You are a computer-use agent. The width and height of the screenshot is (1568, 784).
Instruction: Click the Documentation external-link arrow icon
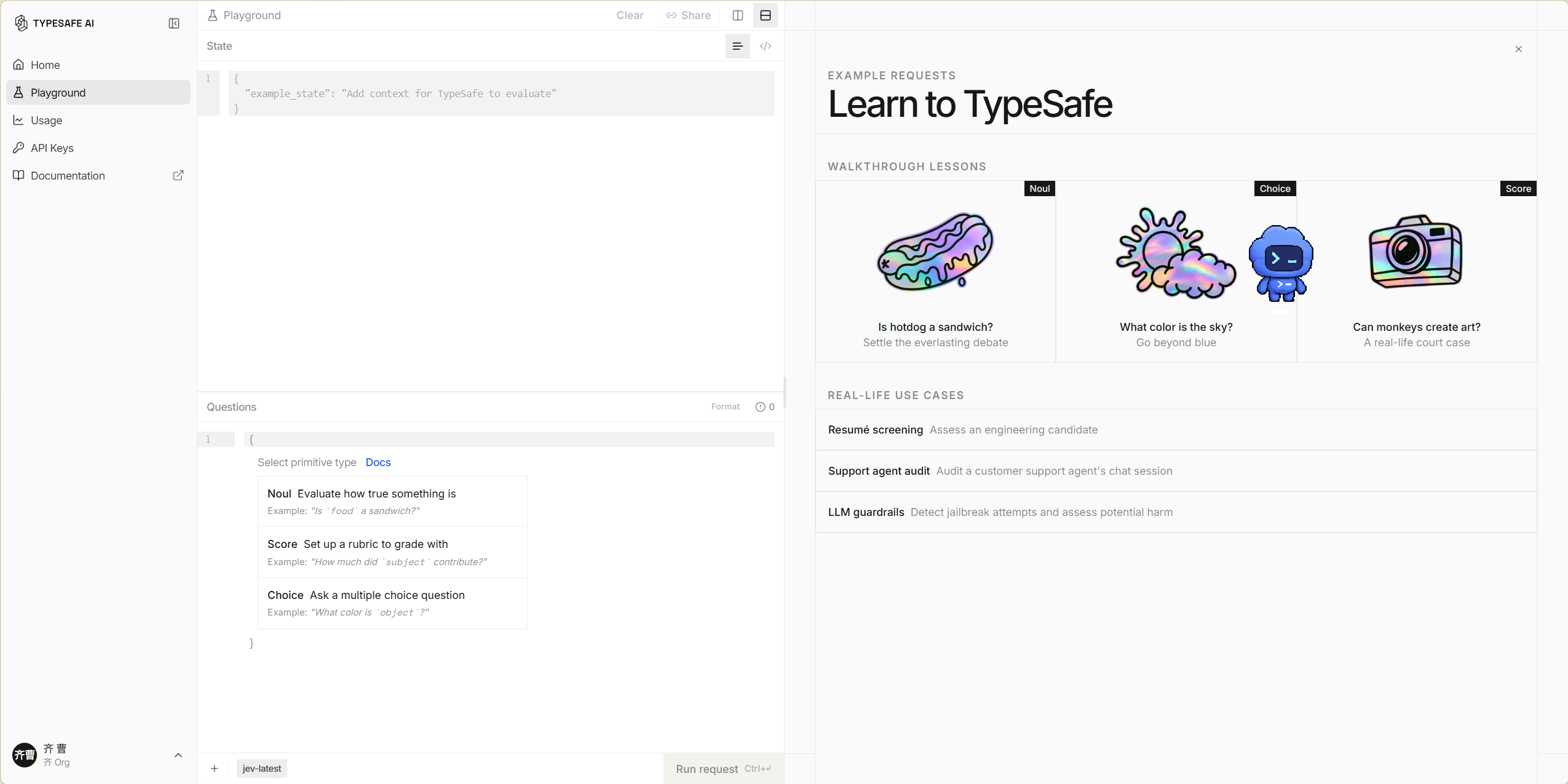tap(178, 175)
